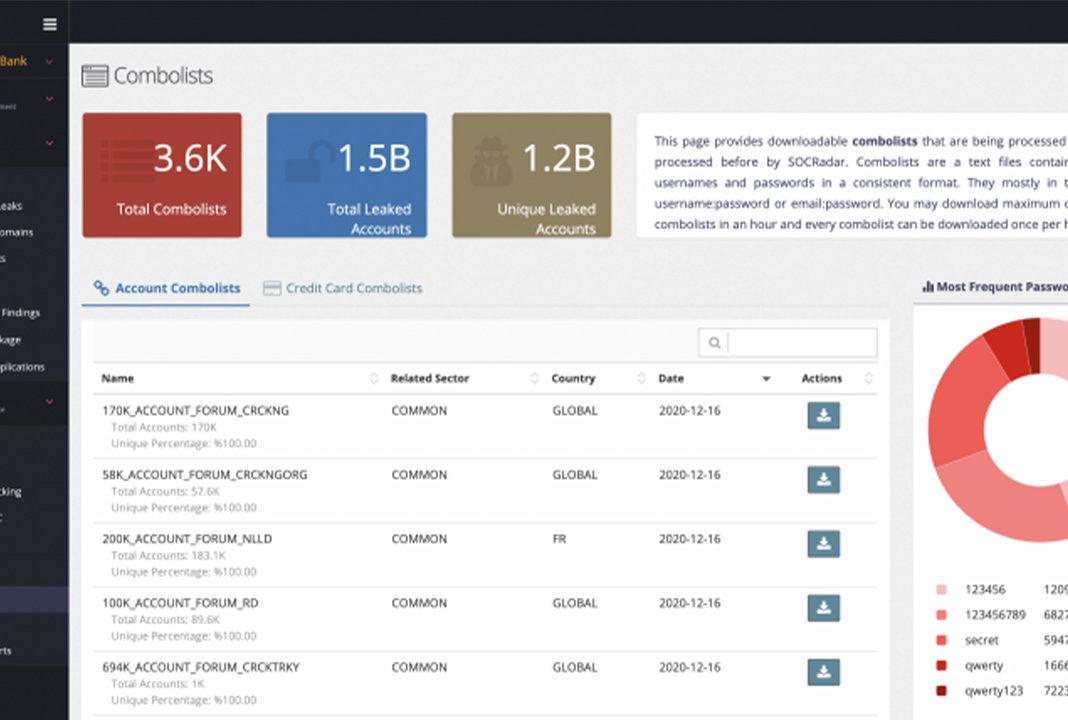Sort table by Date descending arrow
The width and height of the screenshot is (1068, 720).
point(766,379)
